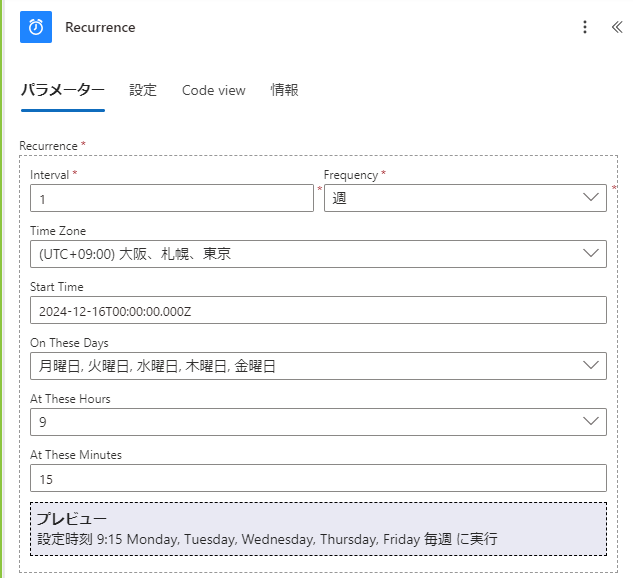Expand the Time Zone dropdown

coord(318,254)
